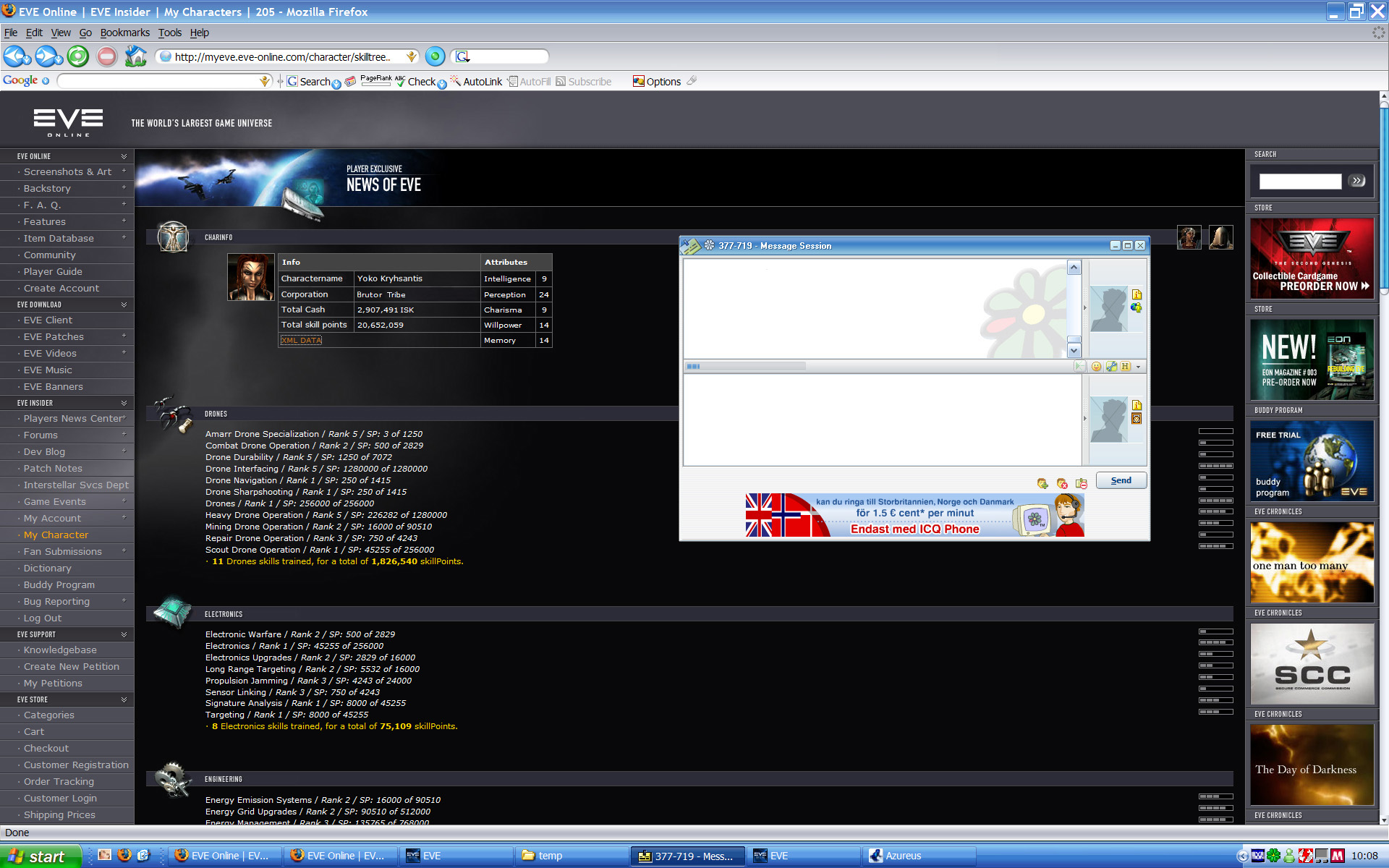Click the Home icon in Firefox toolbar
Screen dimensions: 1389x868
point(135,56)
